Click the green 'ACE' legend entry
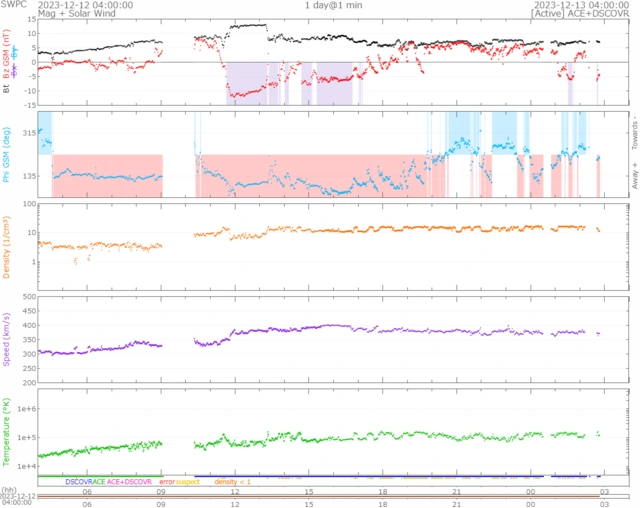The height and width of the screenshot is (508, 640). coord(99,482)
